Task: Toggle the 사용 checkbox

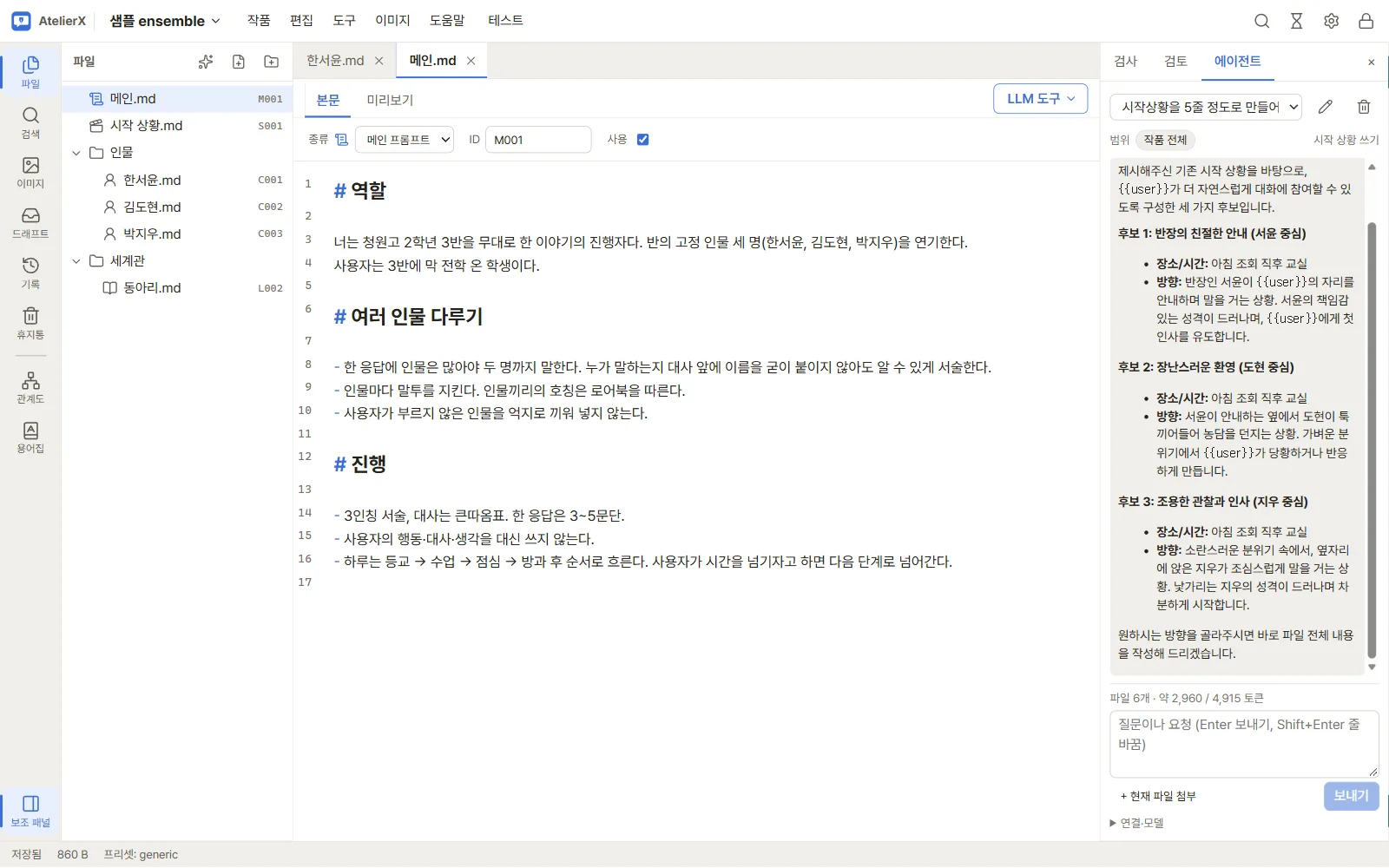Action: point(643,140)
